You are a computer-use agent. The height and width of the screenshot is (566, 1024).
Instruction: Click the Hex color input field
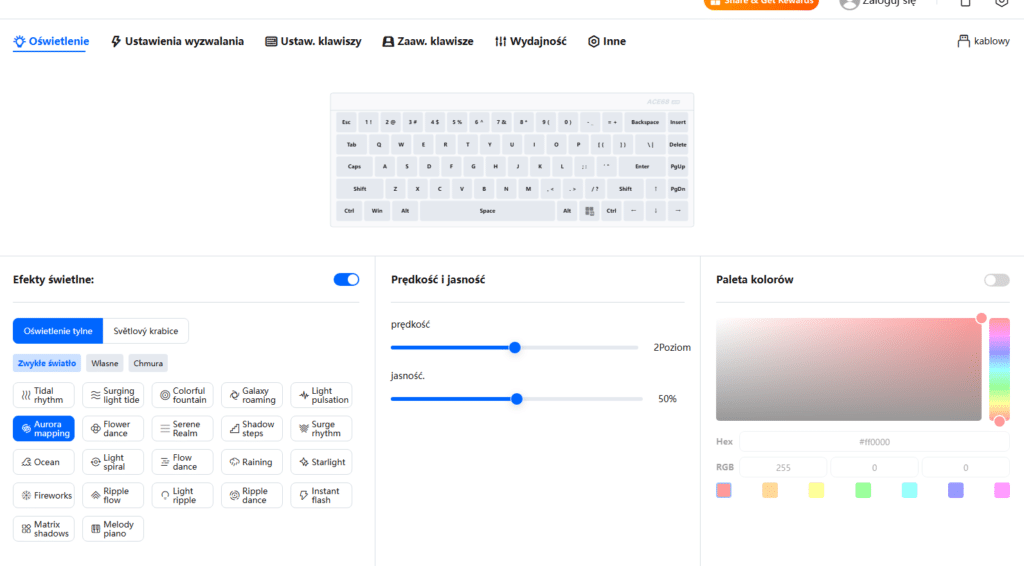click(x=874, y=442)
